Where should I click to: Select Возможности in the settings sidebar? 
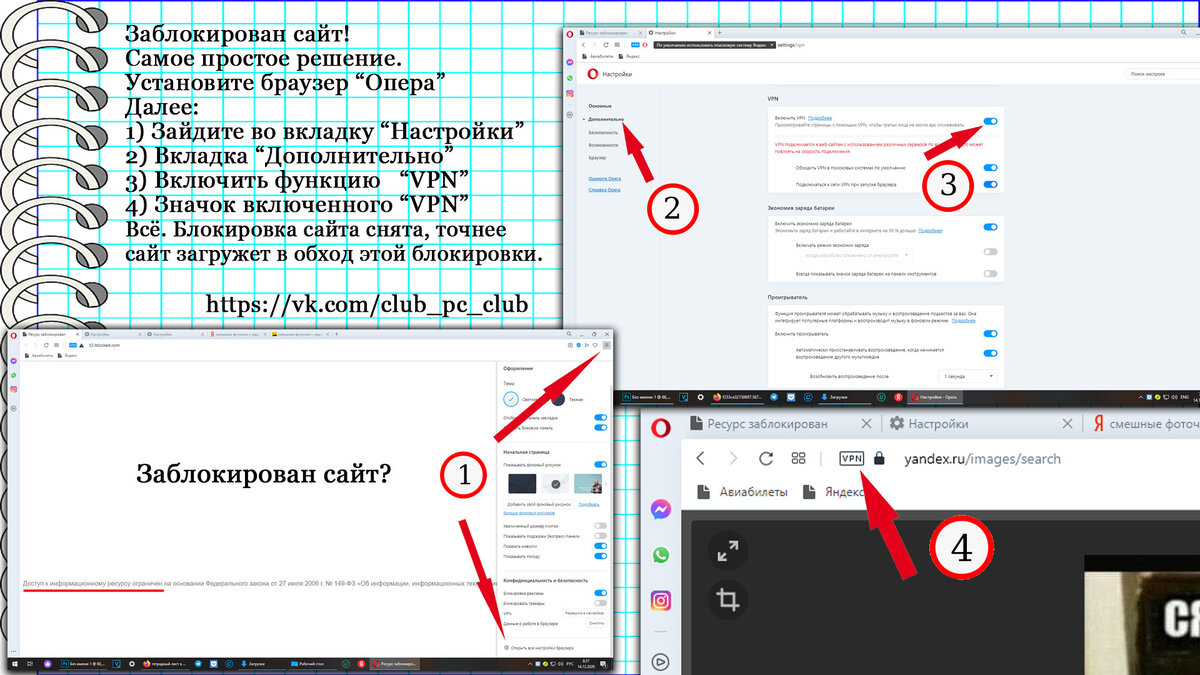(603, 145)
